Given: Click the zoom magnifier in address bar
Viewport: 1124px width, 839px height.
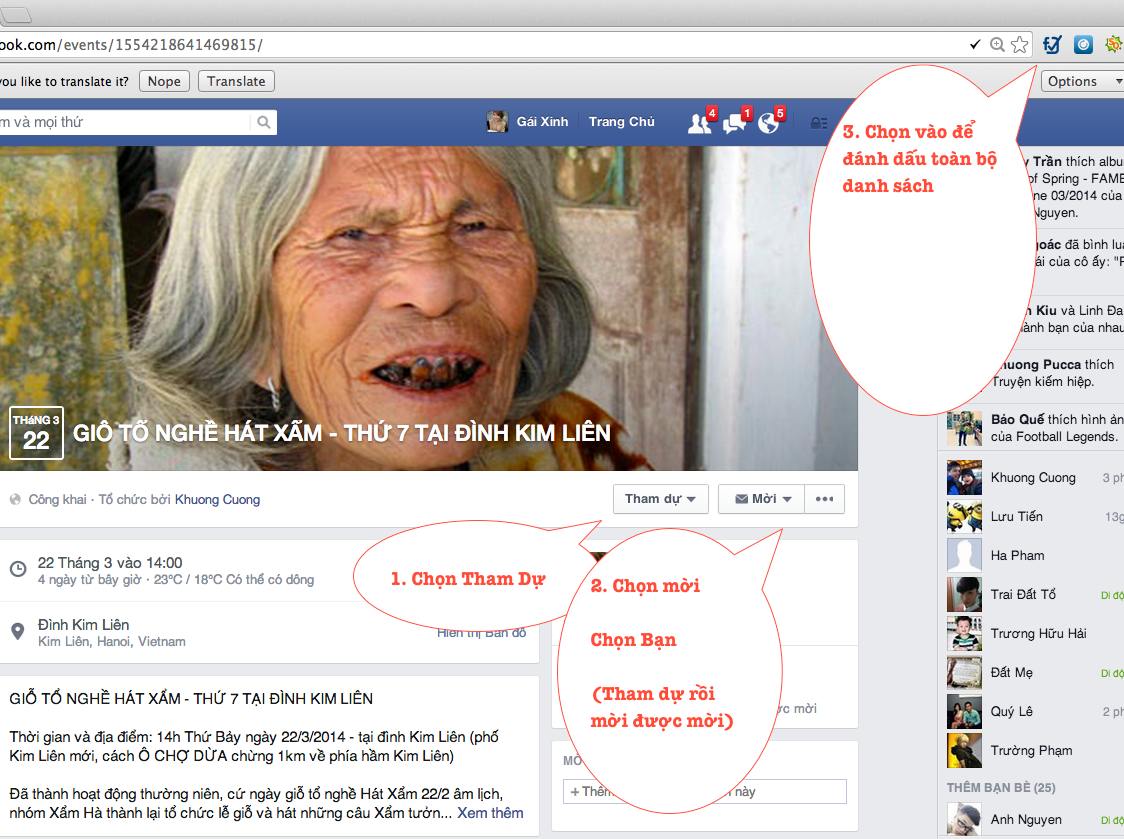Looking at the screenshot, I should (997, 45).
